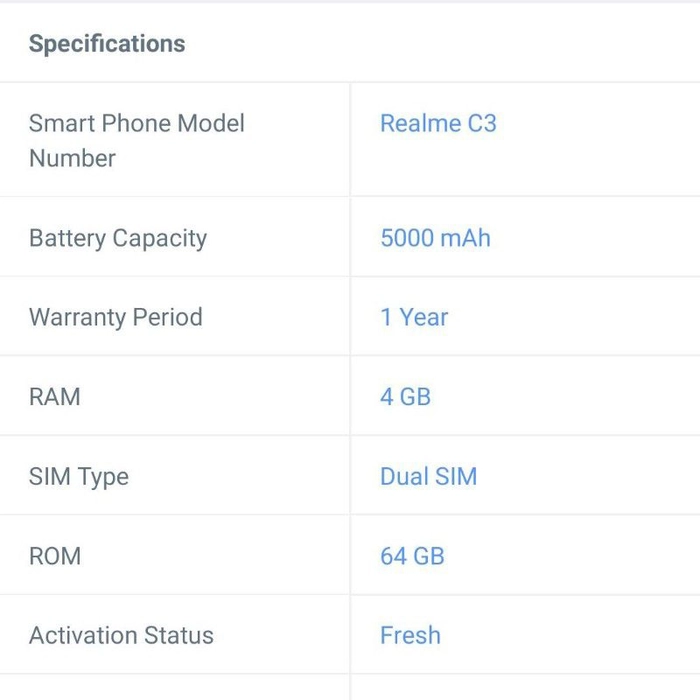Select the ROM row label

click(55, 556)
